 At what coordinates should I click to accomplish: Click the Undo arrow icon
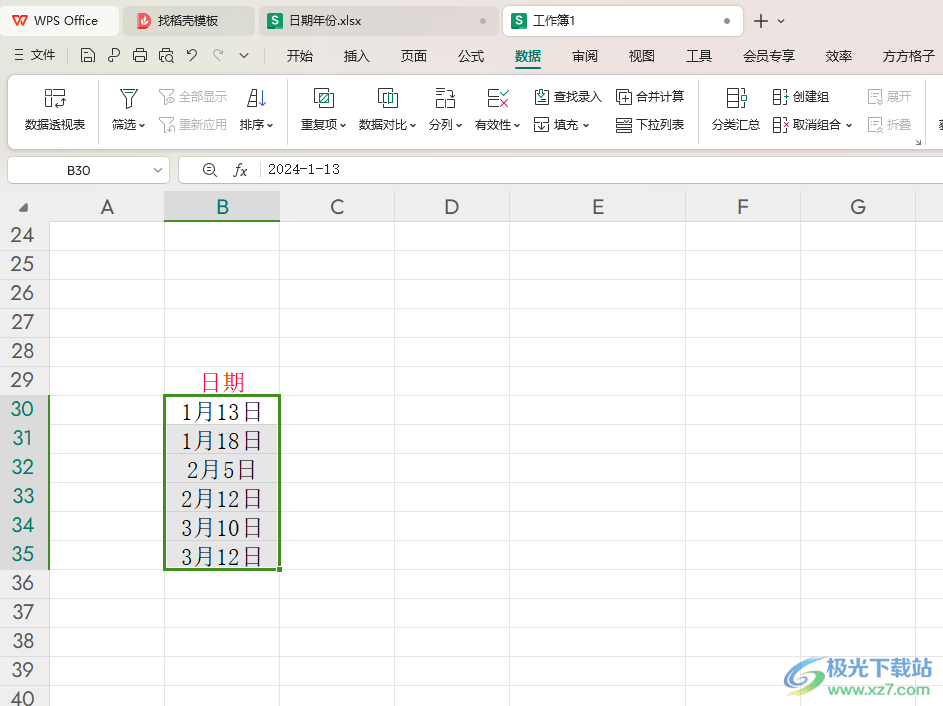(192, 55)
